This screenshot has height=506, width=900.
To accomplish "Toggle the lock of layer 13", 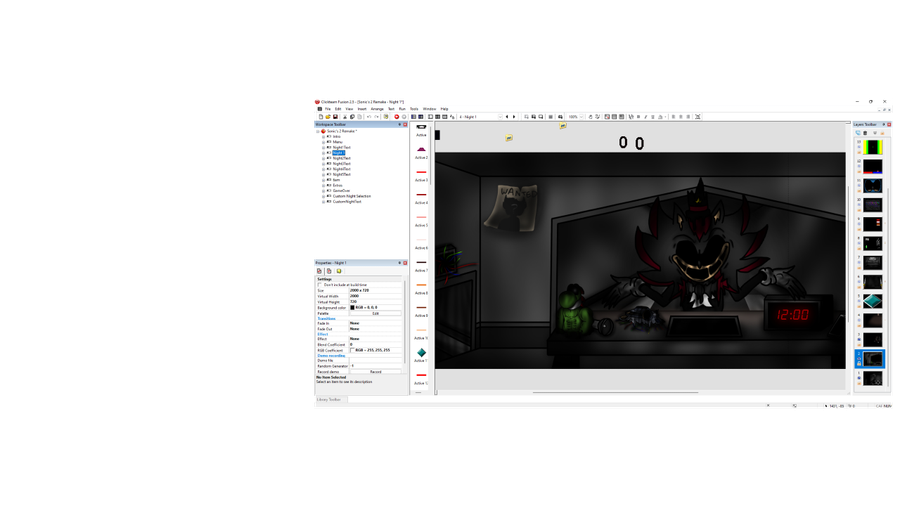I will [859, 153].
